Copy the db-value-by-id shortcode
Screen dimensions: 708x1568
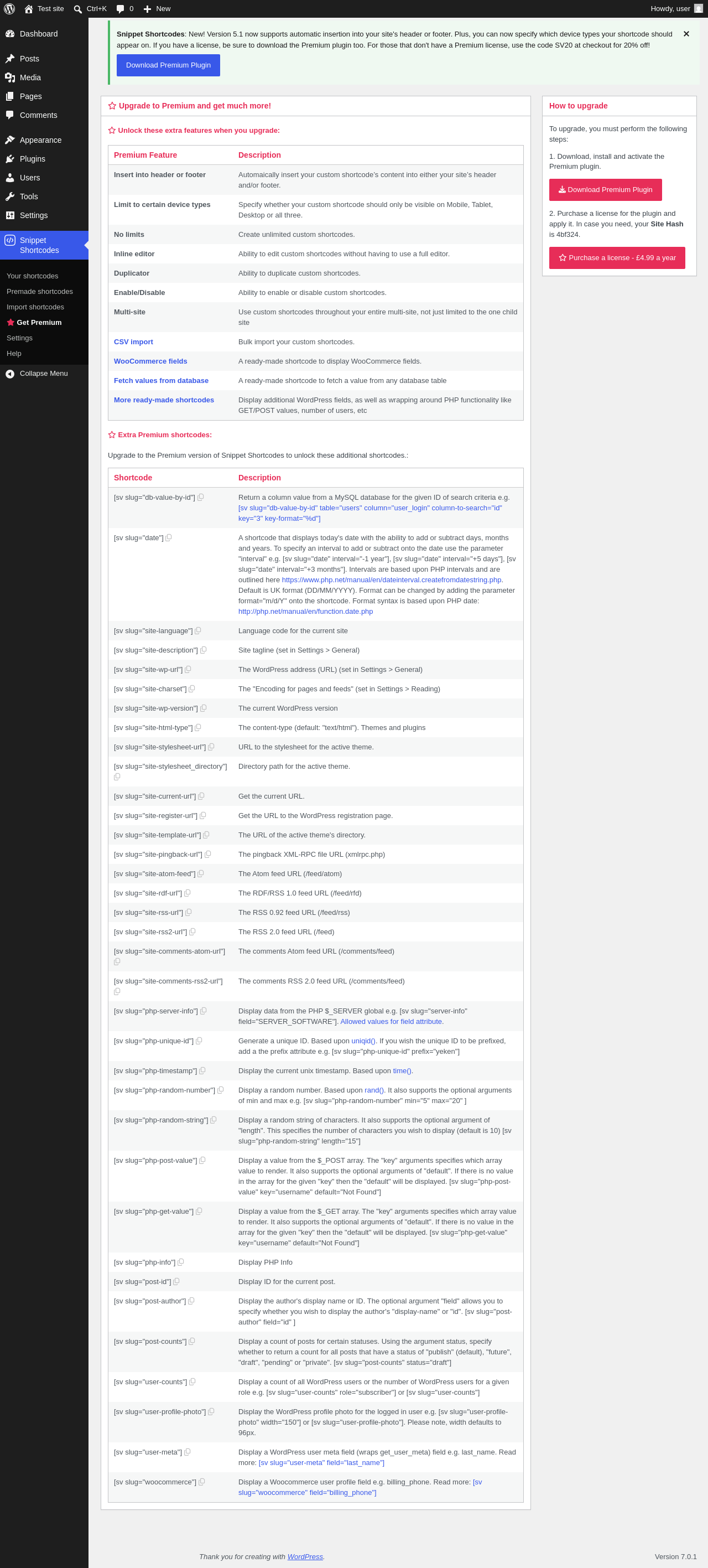[x=201, y=498]
